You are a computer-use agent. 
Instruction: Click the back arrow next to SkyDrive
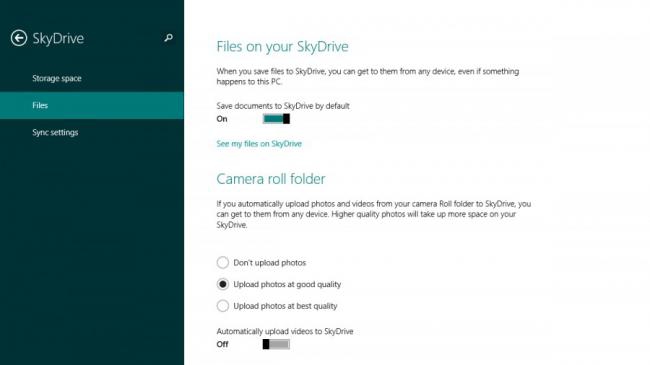click(x=19, y=38)
